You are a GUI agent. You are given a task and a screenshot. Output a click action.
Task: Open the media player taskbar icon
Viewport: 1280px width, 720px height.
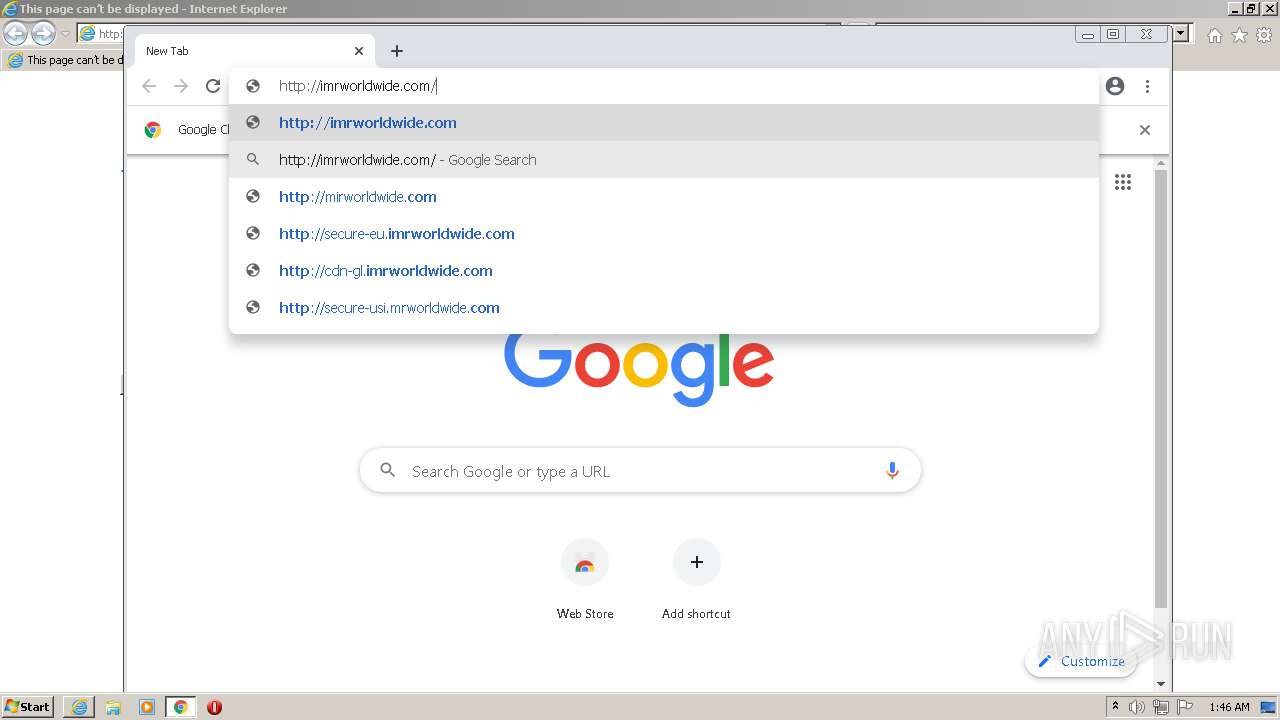147,707
